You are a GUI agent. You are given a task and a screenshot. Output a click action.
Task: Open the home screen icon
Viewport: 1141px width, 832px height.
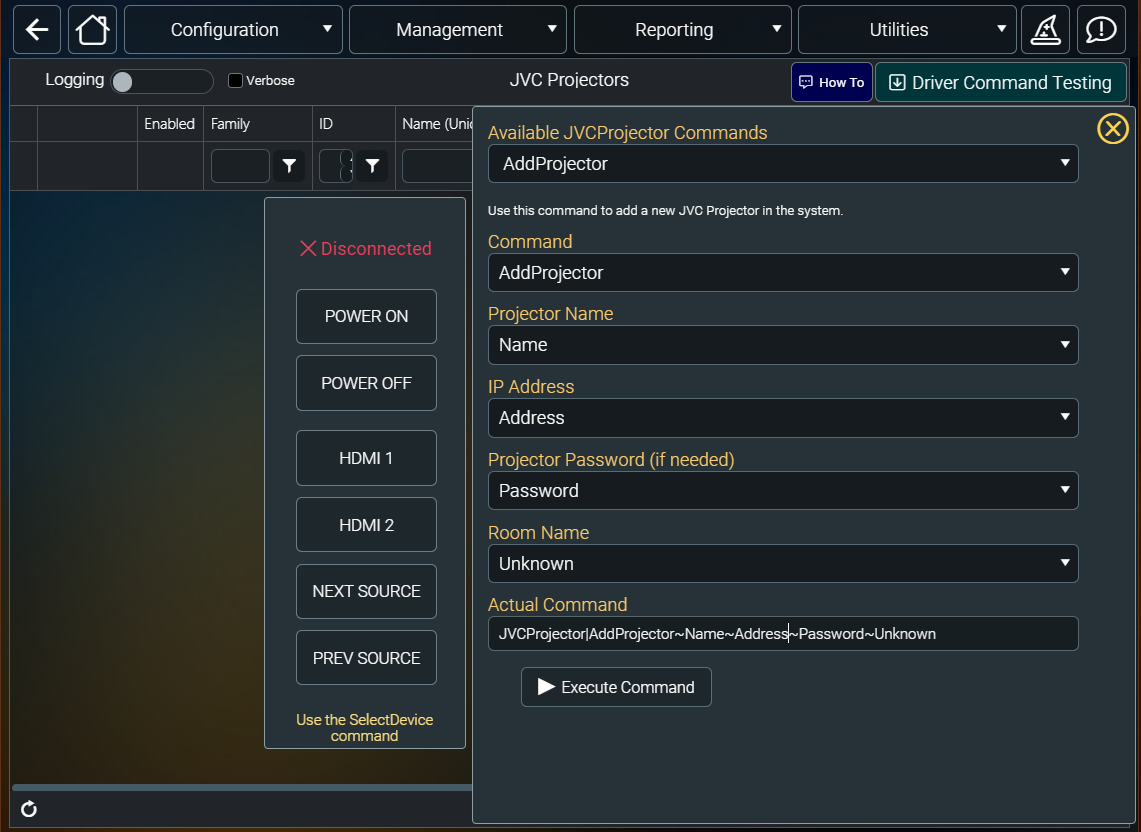coord(92,30)
